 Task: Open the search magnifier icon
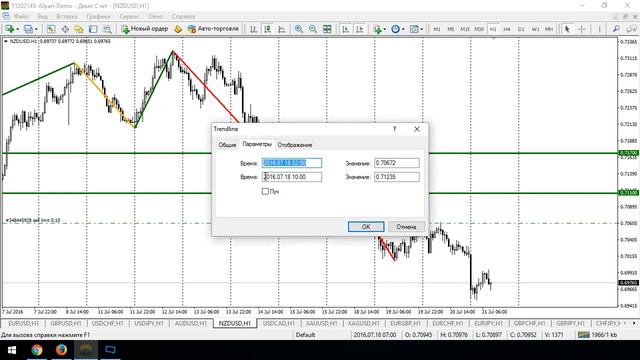coord(616,29)
